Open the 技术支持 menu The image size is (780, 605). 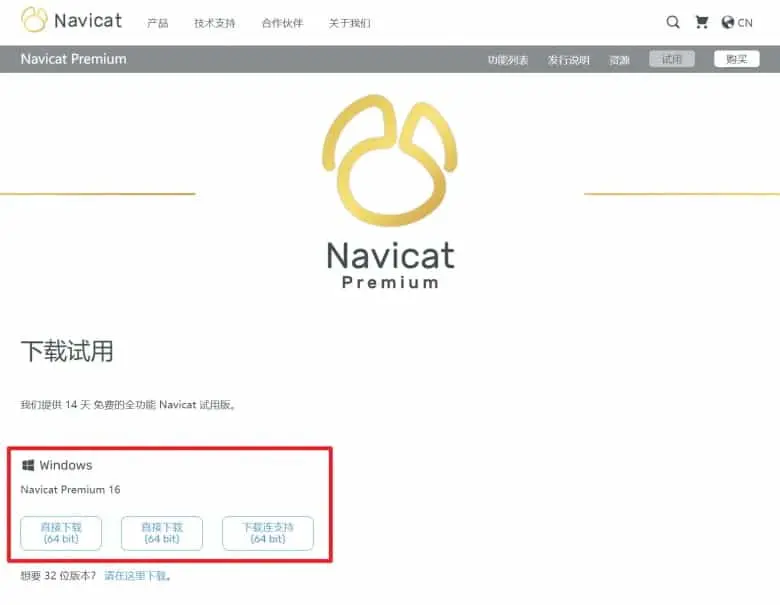[214, 23]
